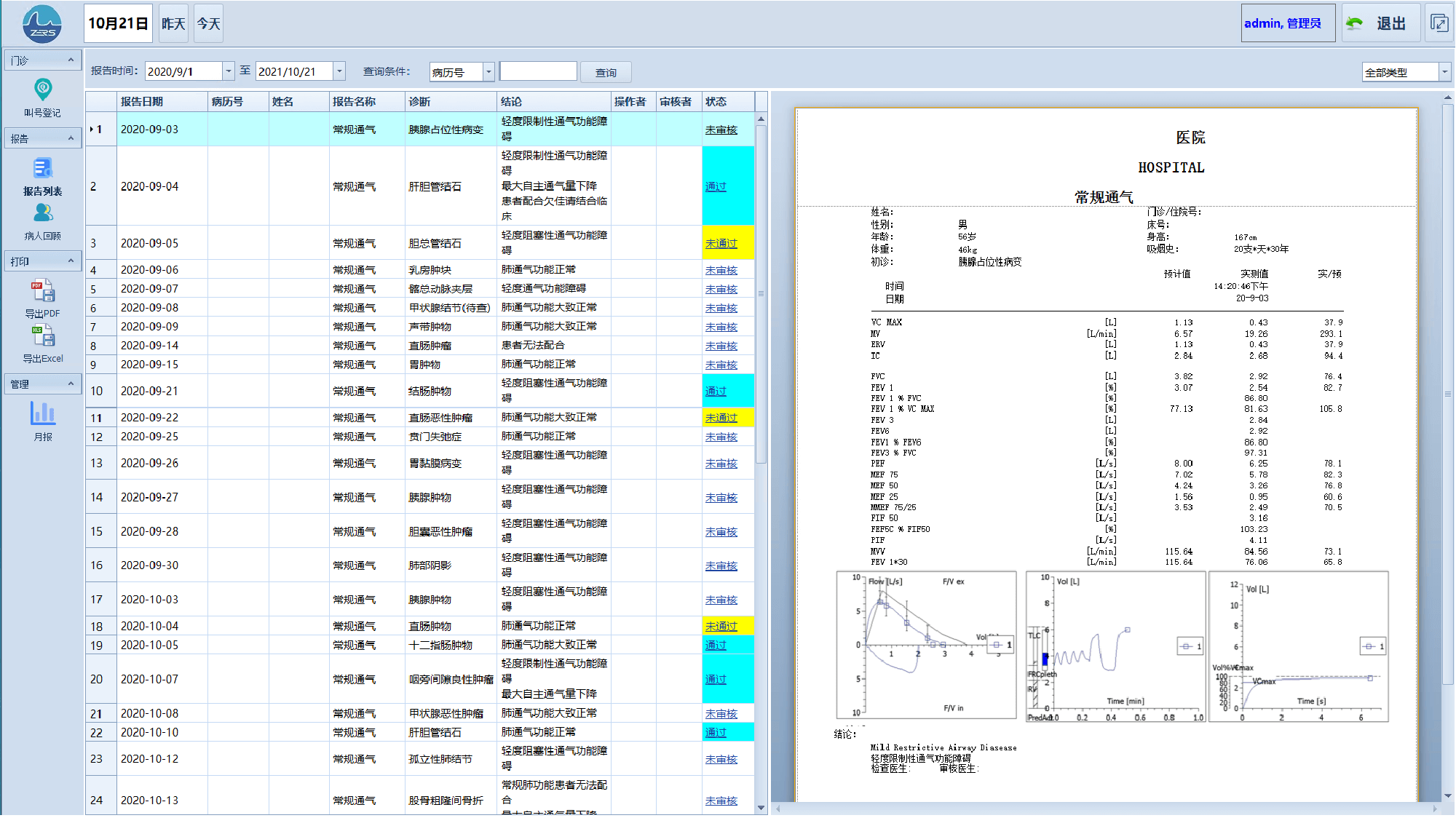Select report row dated 2020-09-06
Screen dimensions: 1456x818
(420, 270)
